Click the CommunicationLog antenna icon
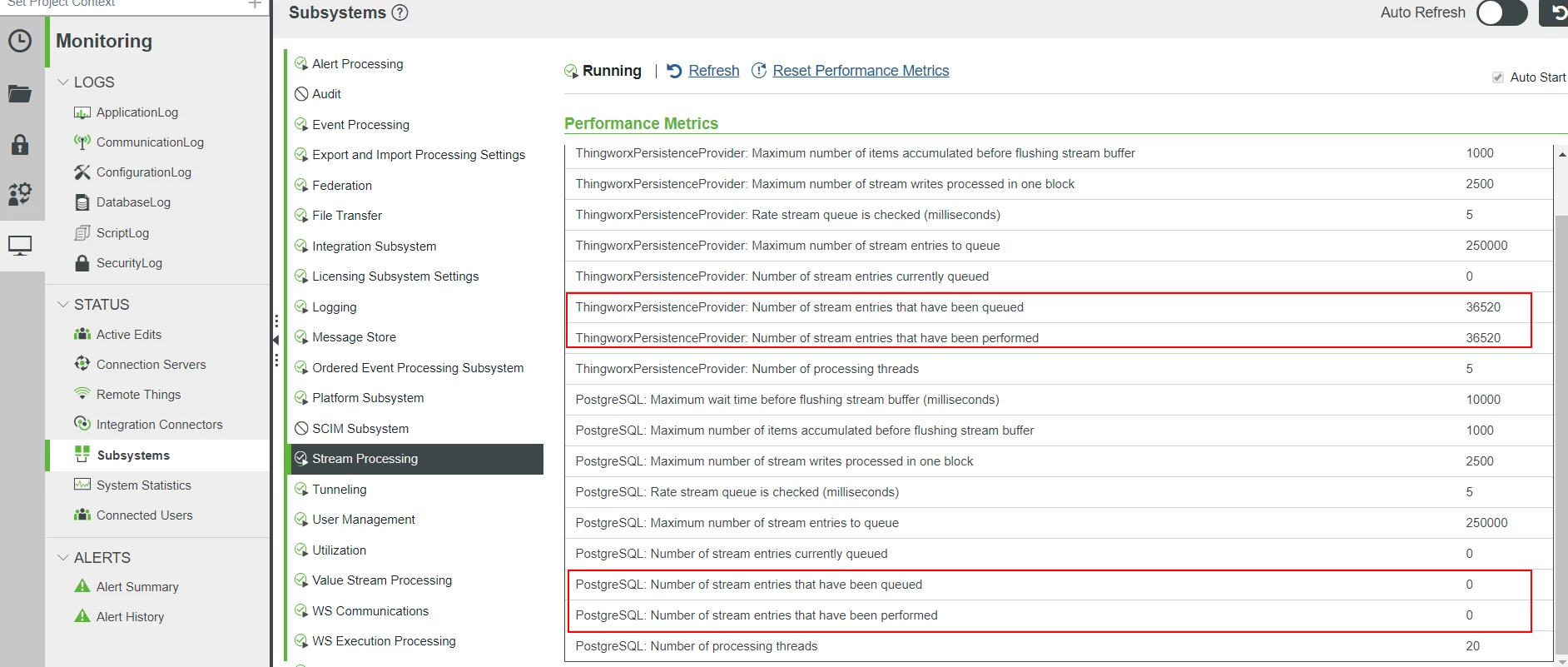1568x667 pixels. pos(82,142)
